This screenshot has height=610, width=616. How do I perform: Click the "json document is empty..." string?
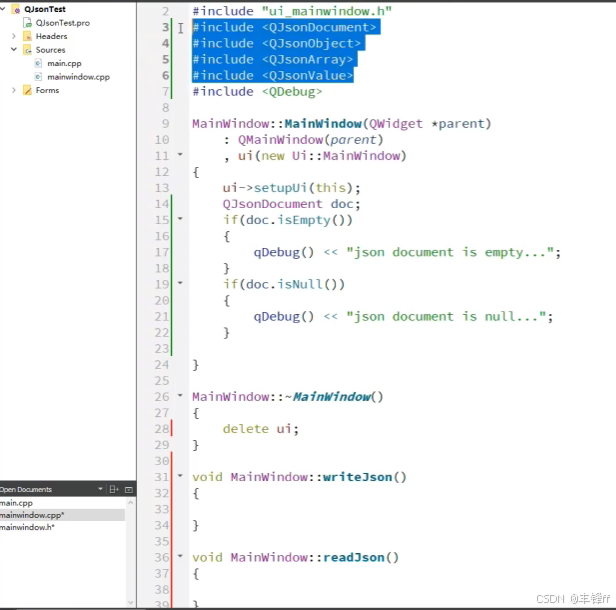450,253
